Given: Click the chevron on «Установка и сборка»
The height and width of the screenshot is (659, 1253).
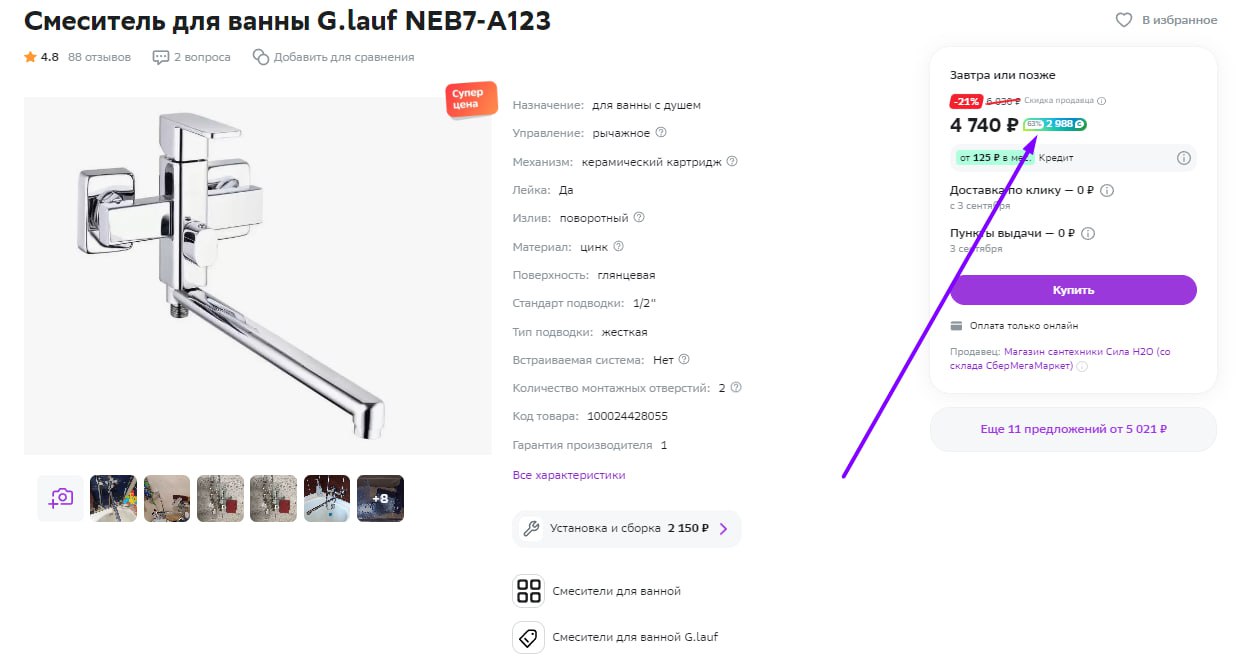Looking at the screenshot, I should 723,528.
